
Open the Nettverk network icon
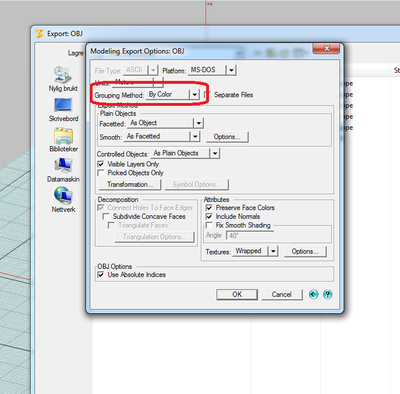(63, 195)
